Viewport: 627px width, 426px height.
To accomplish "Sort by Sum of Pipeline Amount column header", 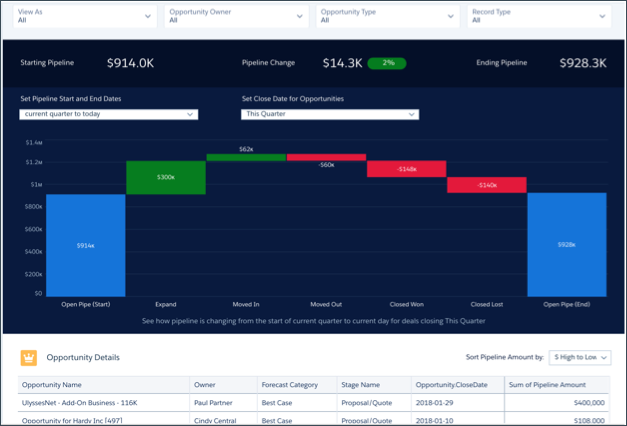I will 546,384.
